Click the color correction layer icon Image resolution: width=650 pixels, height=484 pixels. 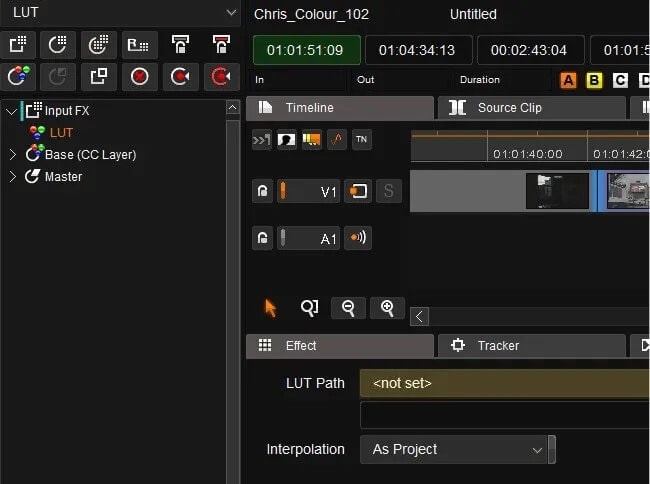19,77
